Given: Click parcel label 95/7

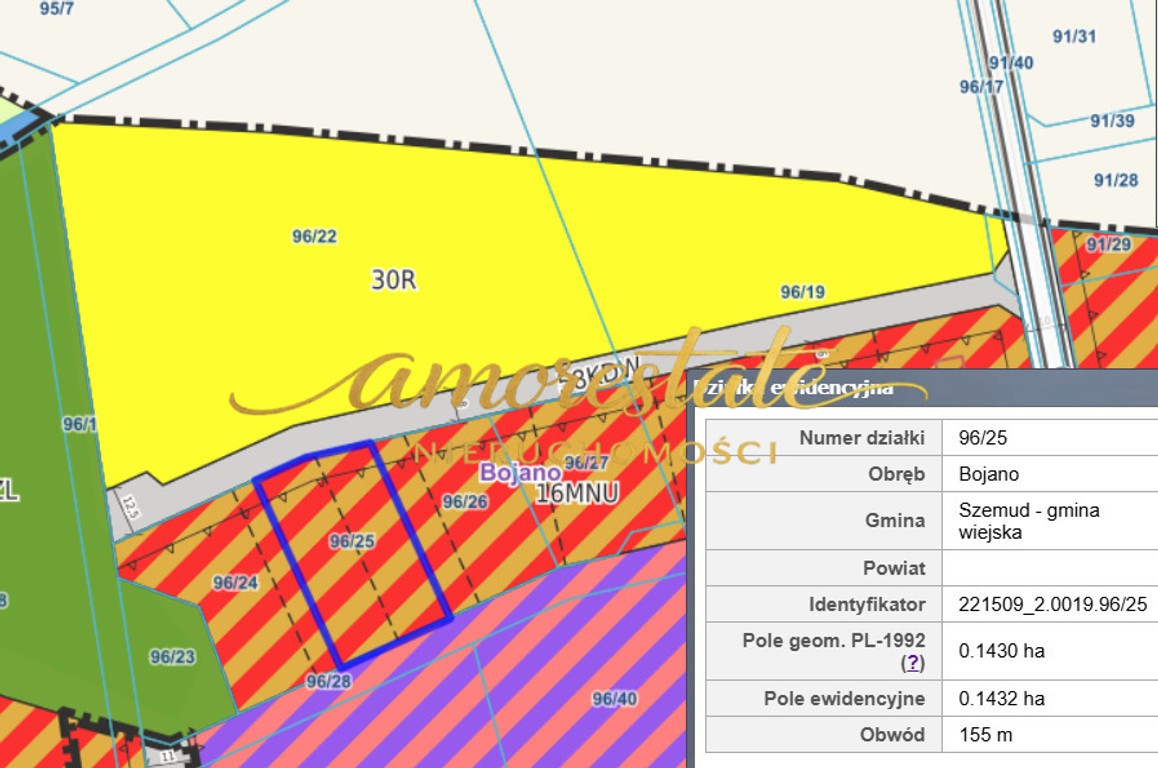Looking at the screenshot, I should 56,9.
